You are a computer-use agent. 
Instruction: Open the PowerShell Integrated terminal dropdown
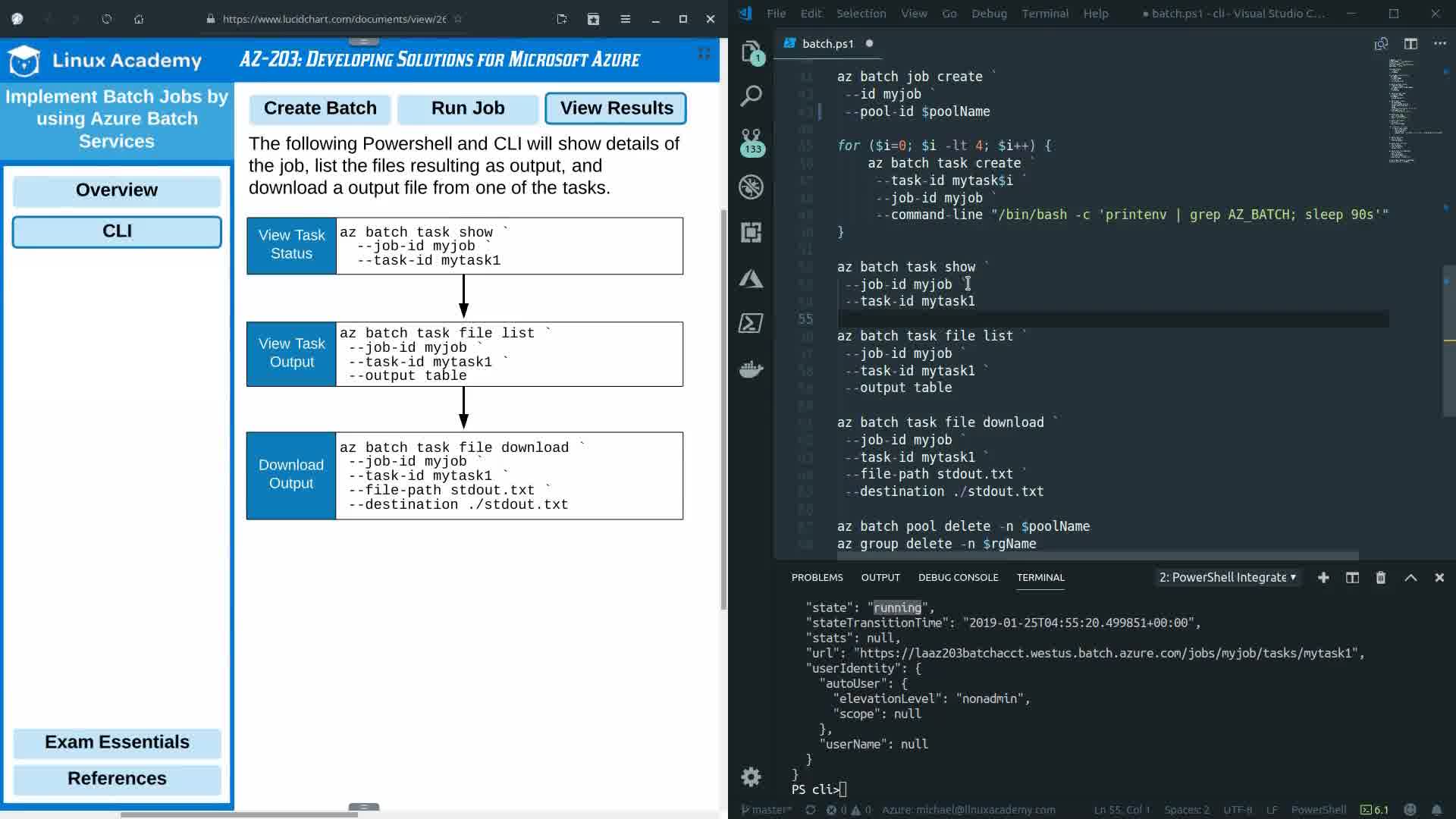point(1228,578)
